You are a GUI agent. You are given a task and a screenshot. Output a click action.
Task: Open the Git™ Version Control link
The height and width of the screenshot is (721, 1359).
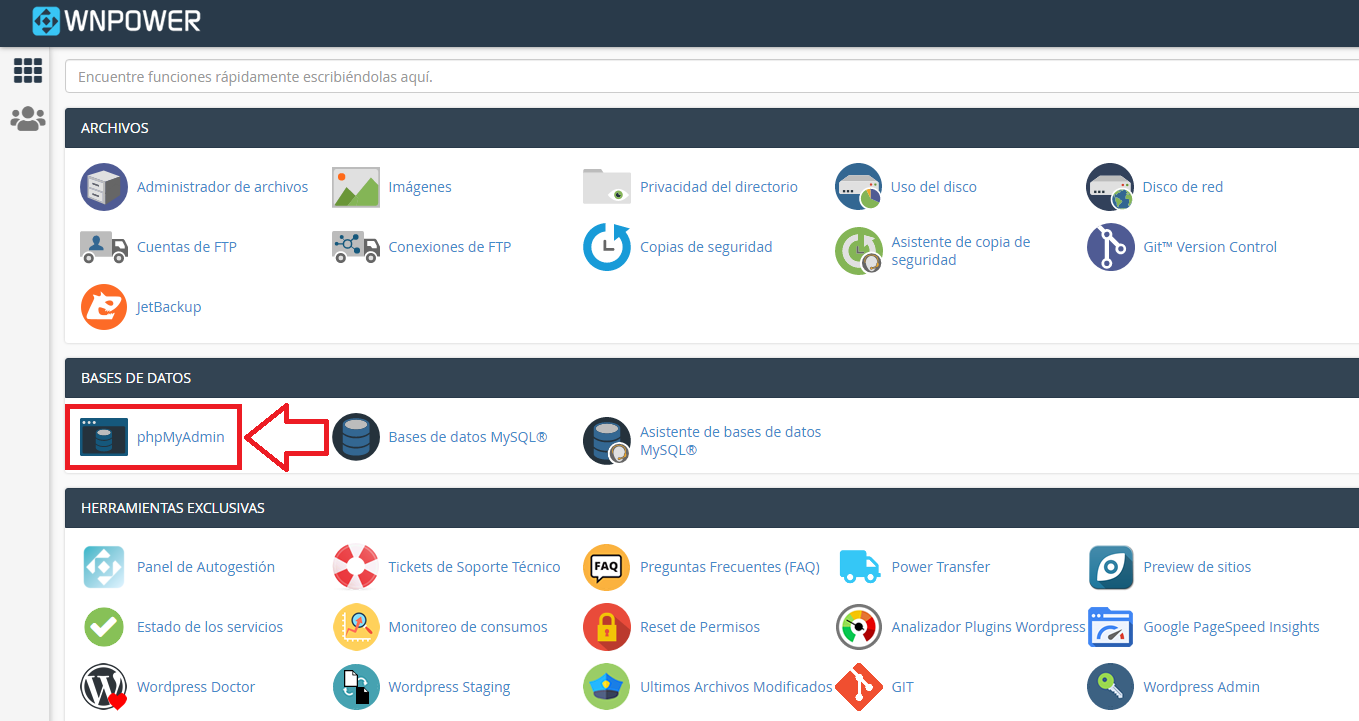pyautogui.click(x=1210, y=247)
